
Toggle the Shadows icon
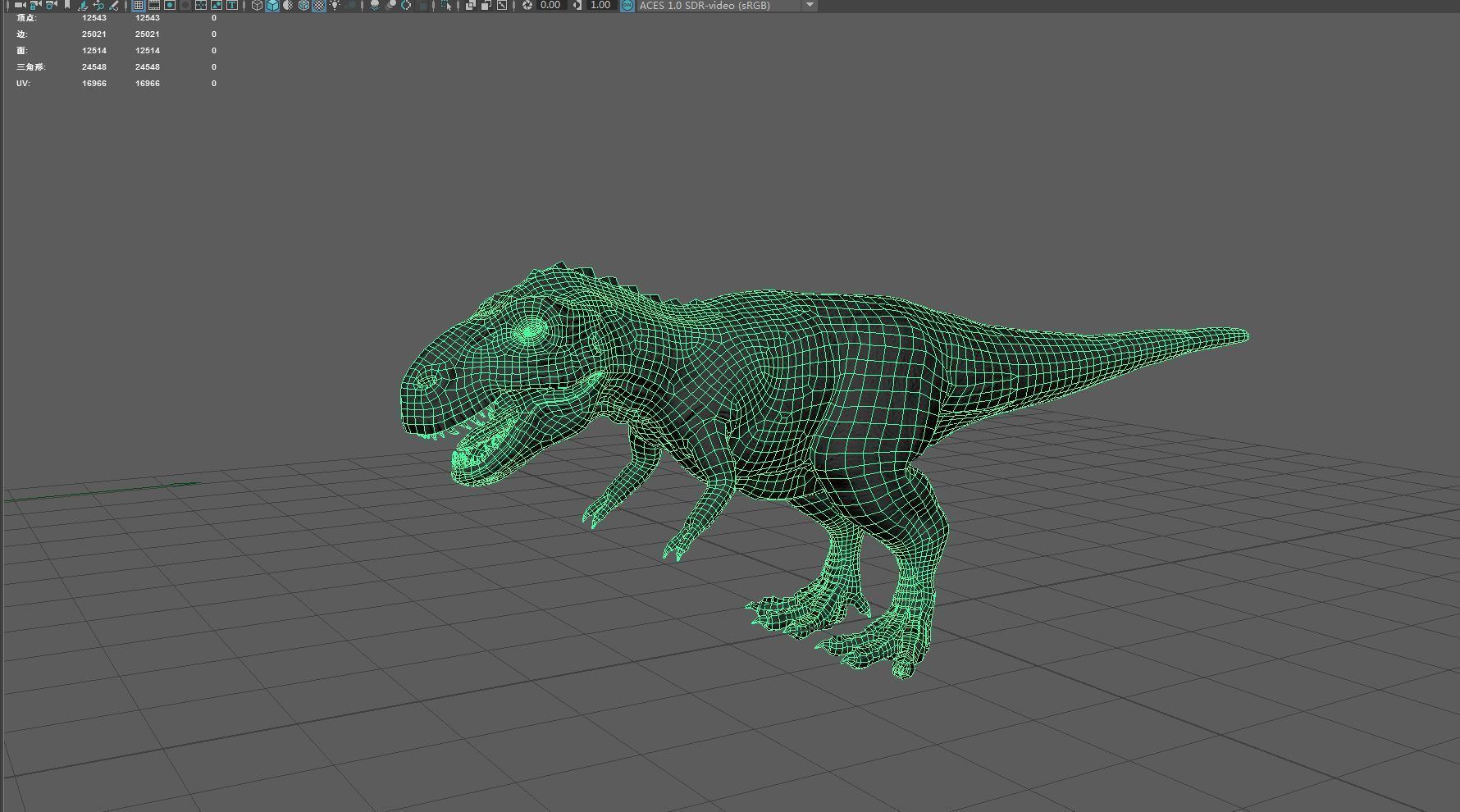(351, 5)
